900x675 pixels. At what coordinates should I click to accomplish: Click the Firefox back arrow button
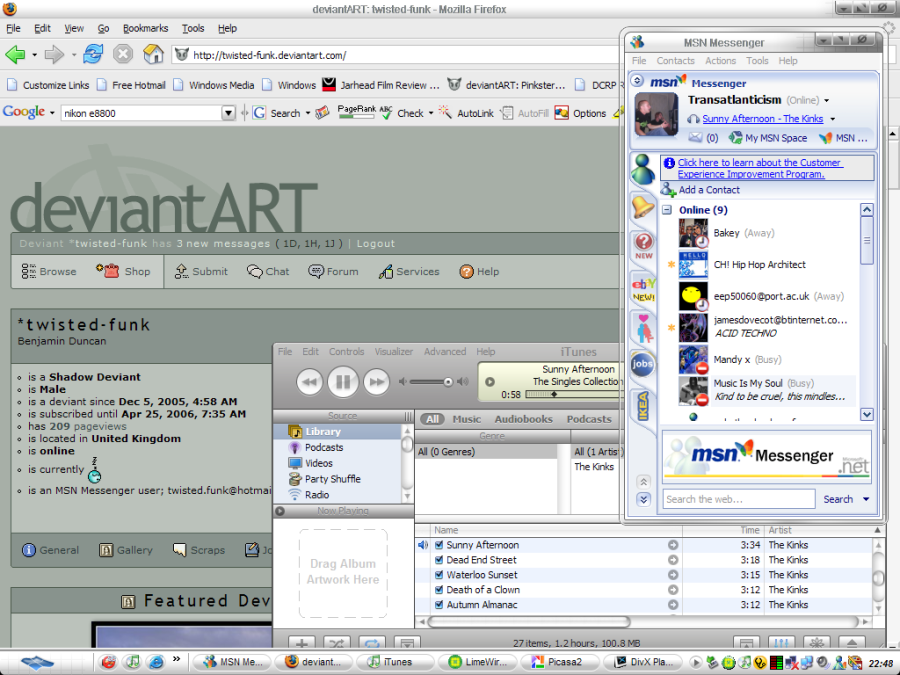pos(15,55)
